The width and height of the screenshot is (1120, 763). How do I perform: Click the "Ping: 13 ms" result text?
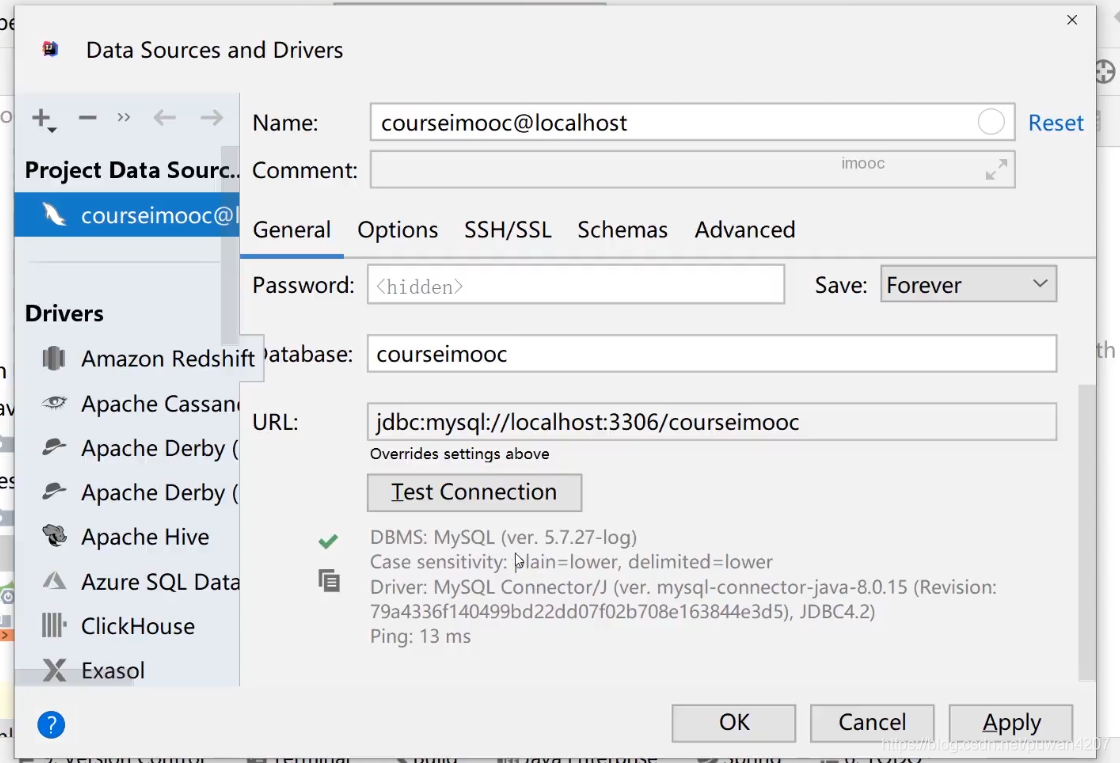click(x=420, y=637)
